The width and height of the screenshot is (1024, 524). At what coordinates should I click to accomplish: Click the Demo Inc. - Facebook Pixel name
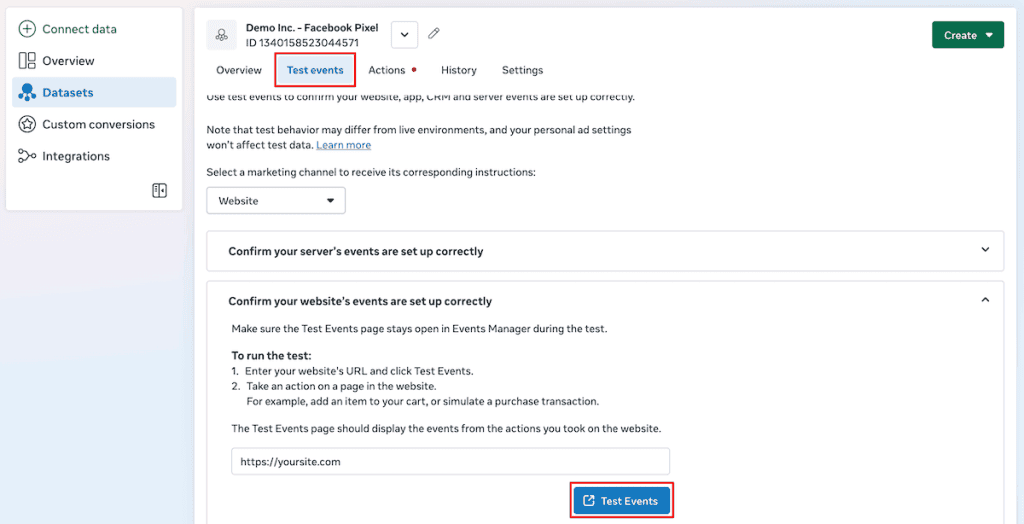pos(312,28)
